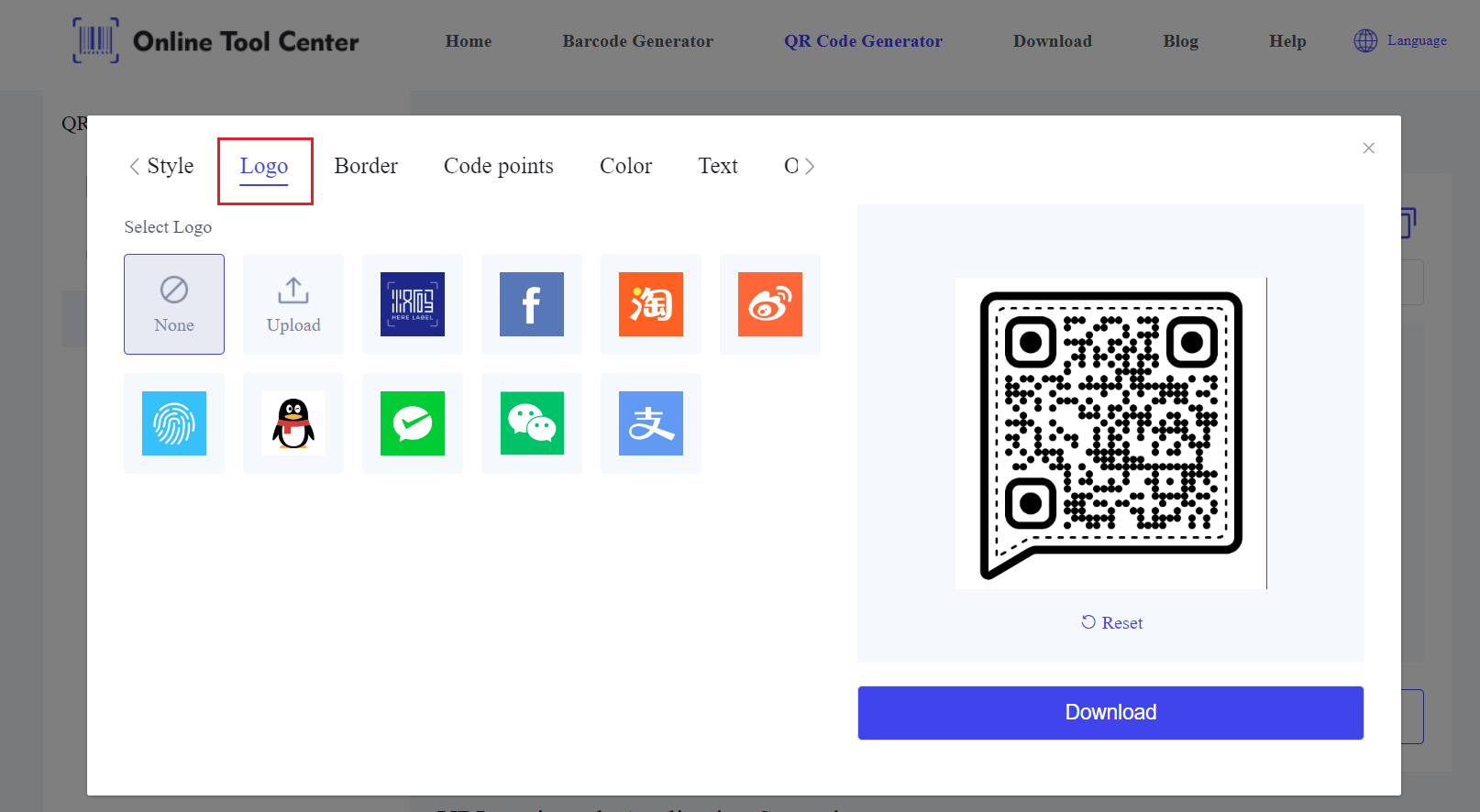The width and height of the screenshot is (1480, 812).
Task: Select the None logo option
Action: pos(174,304)
